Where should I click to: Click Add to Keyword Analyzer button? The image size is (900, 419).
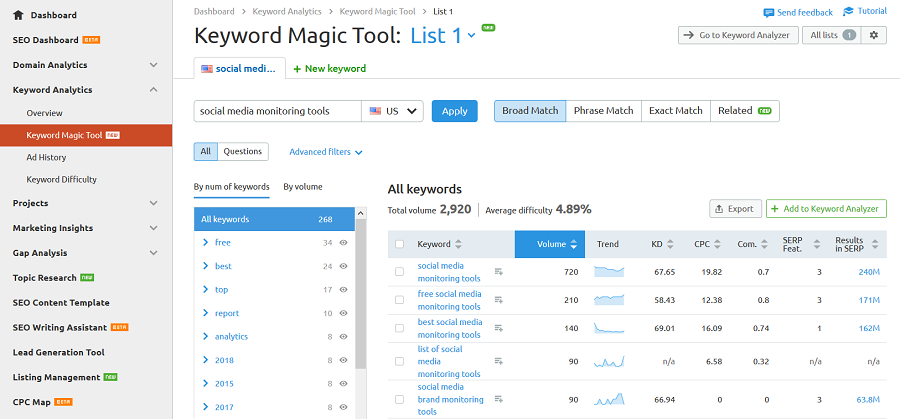pyautogui.click(x=826, y=209)
